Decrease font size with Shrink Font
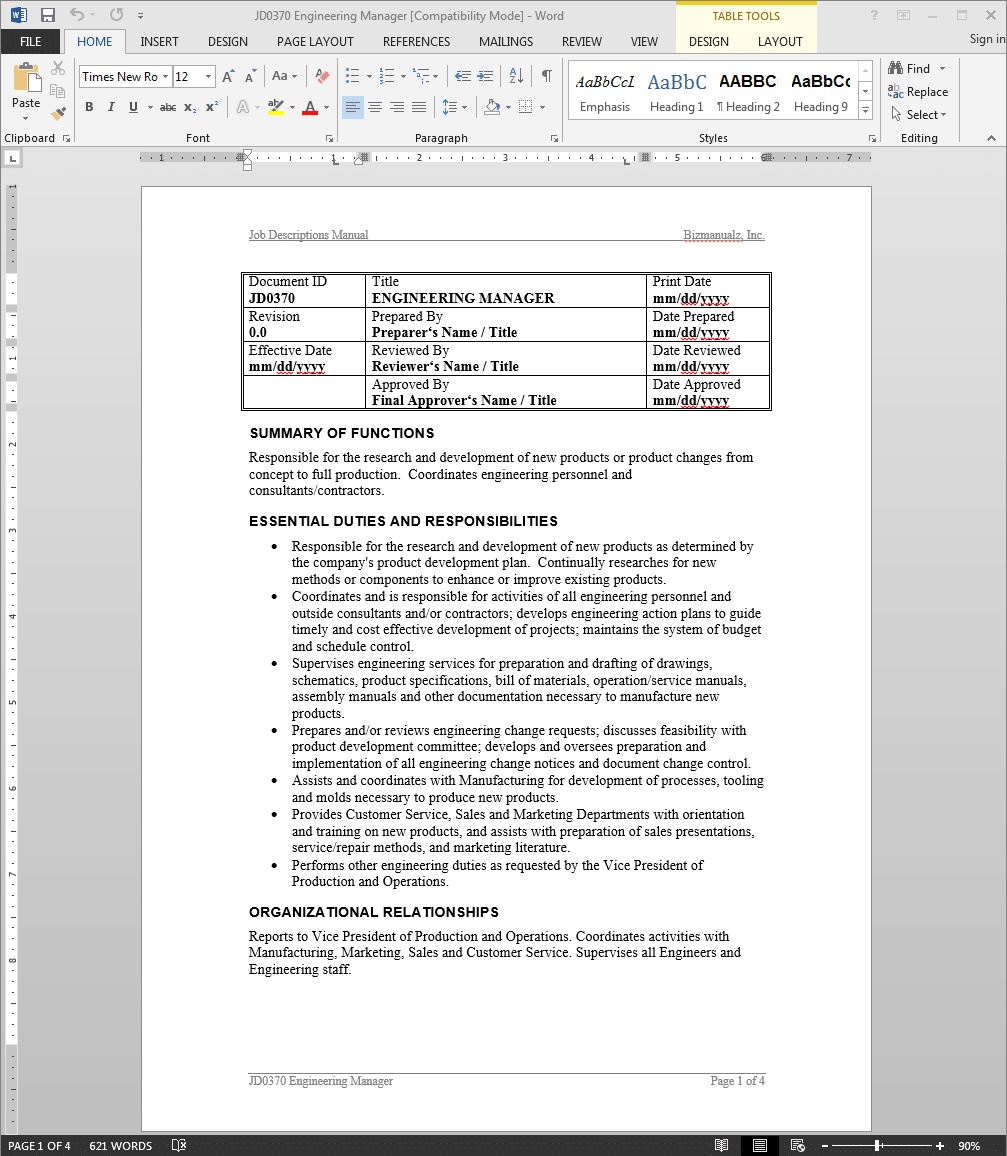Screen dimensions: 1007x1156 coord(251,77)
